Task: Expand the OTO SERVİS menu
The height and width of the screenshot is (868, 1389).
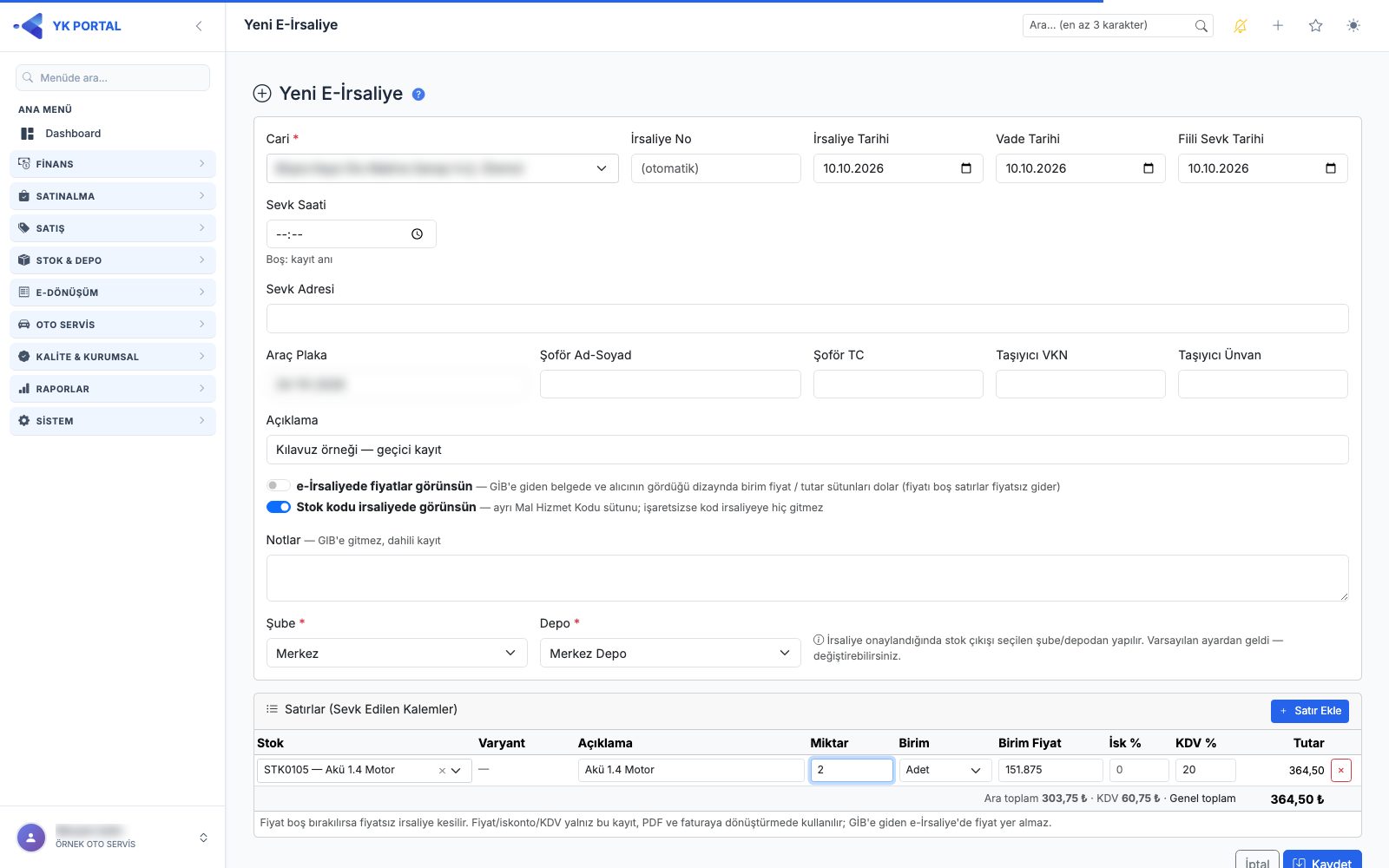Action: pyautogui.click(x=113, y=325)
